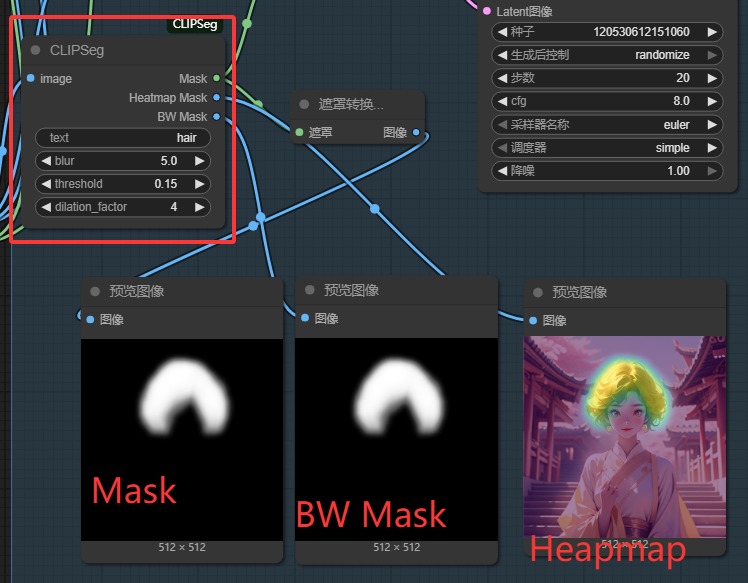Decrease threshold value with left arrow
Image resolution: width=748 pixels, height=583 pixels.
click(45, 184)
